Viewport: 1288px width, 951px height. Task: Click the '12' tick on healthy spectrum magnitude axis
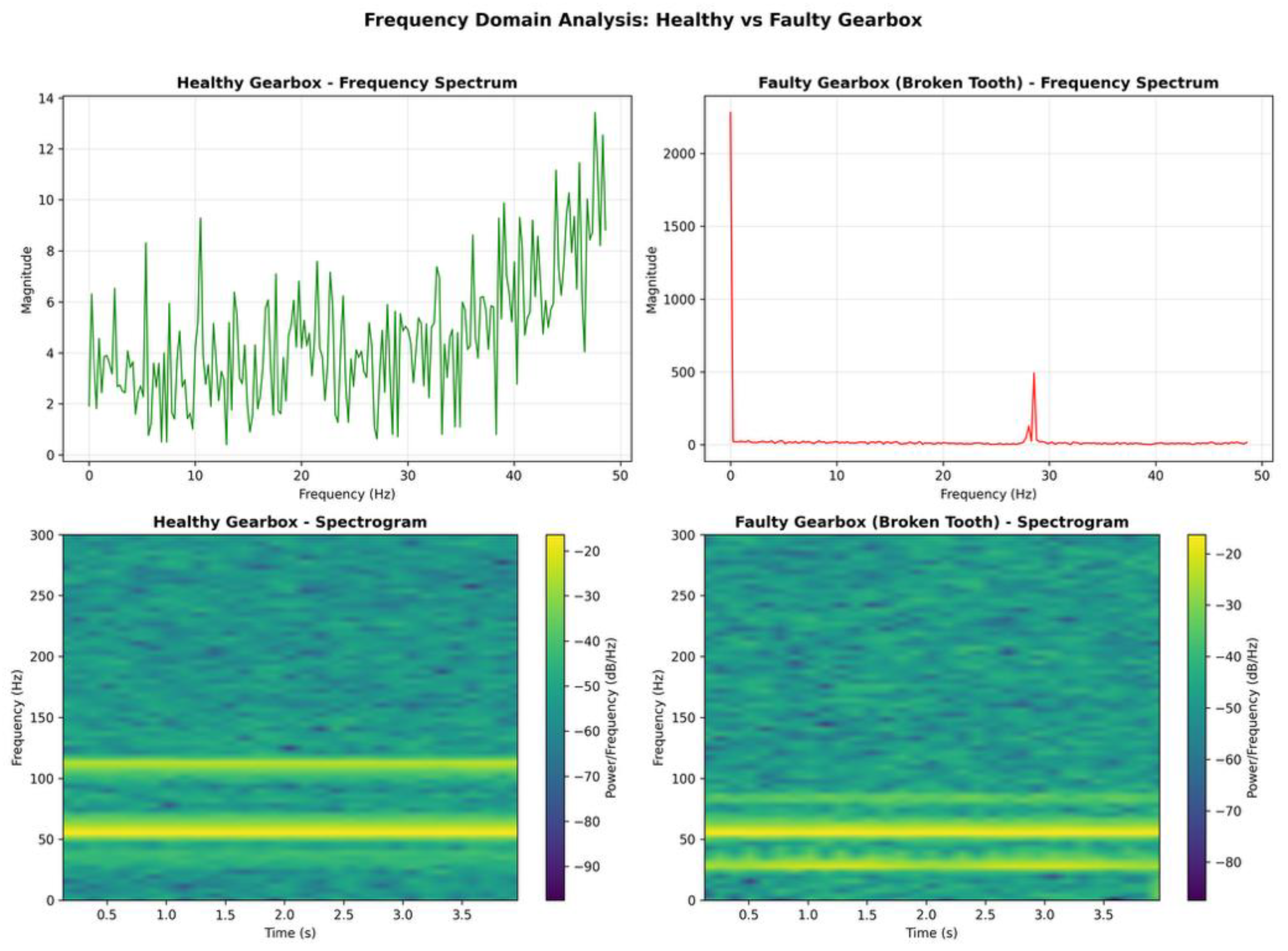click(x=46, y=149)
